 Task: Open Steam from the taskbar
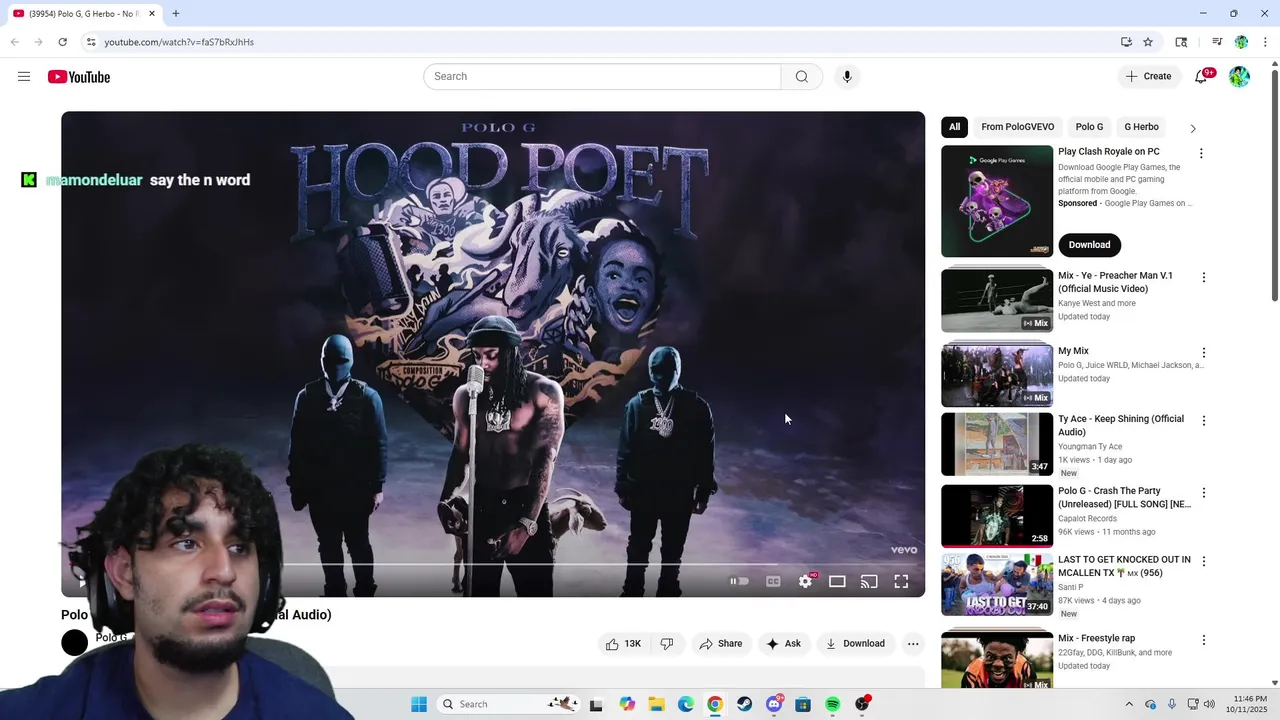click(744, 704)
